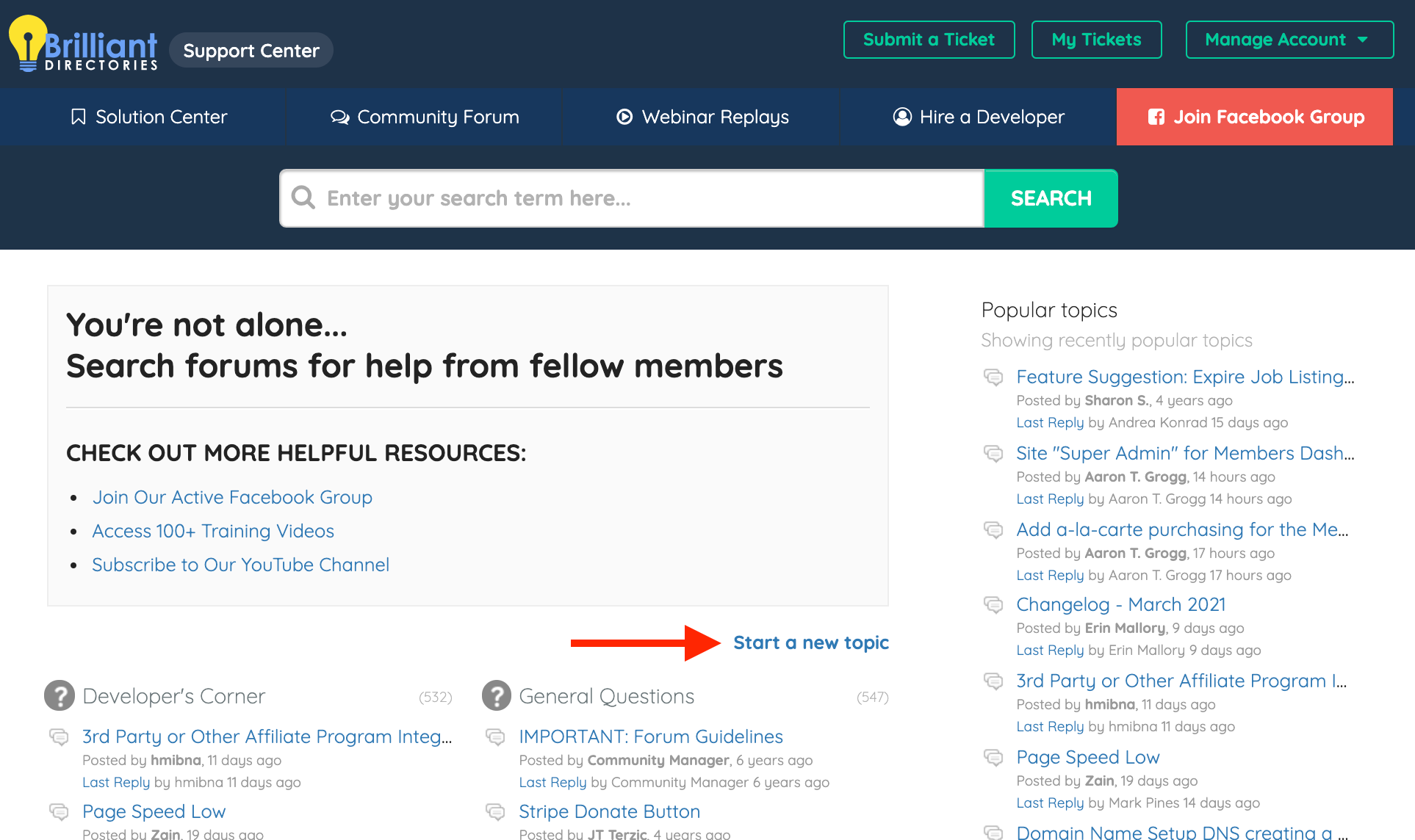Click Start a new topic link
Screen dimensions: 1415x840
point(811,642)
